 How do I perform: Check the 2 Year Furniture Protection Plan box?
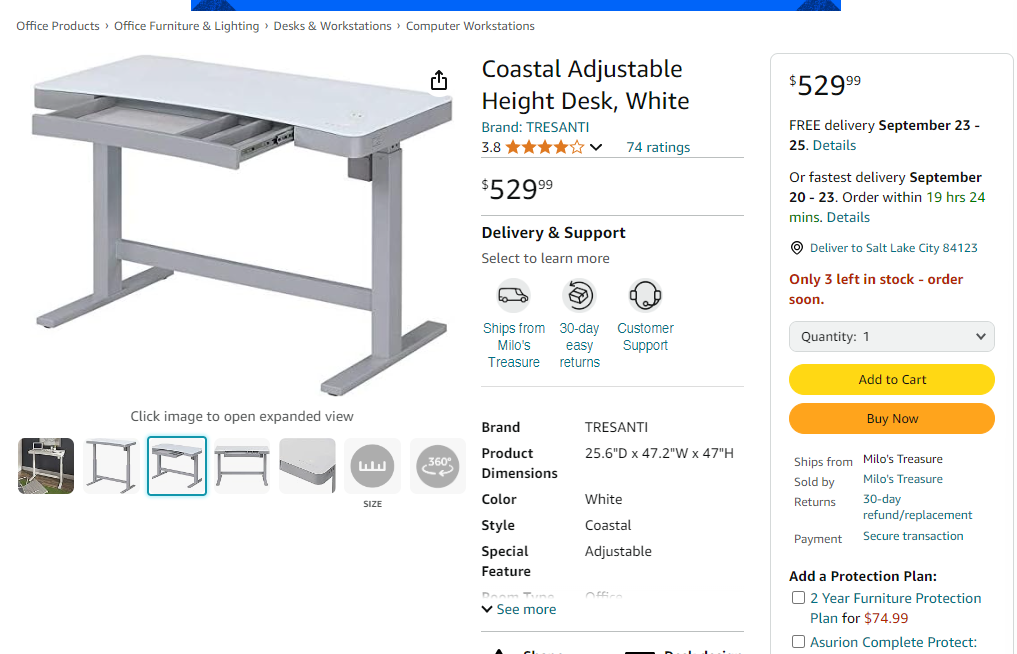798,597
